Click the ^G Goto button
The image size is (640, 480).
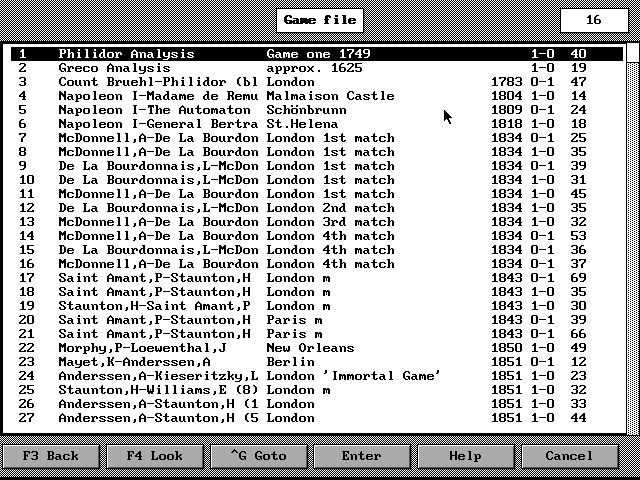[257, 456]
